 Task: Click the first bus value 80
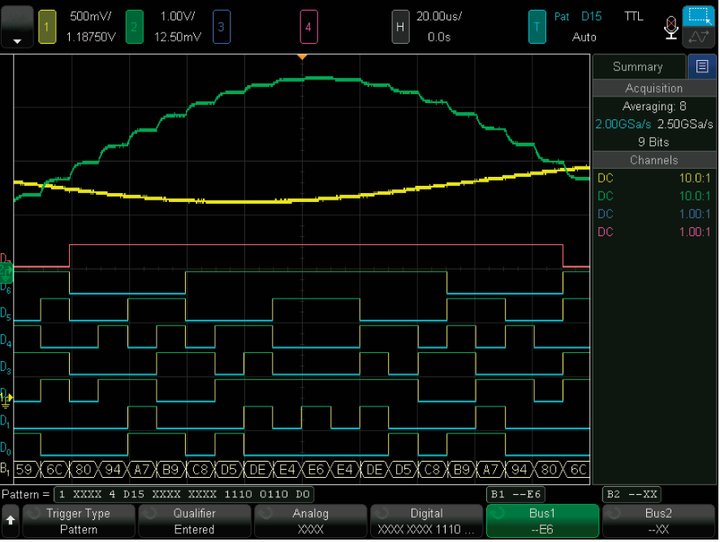click(84, 469)
